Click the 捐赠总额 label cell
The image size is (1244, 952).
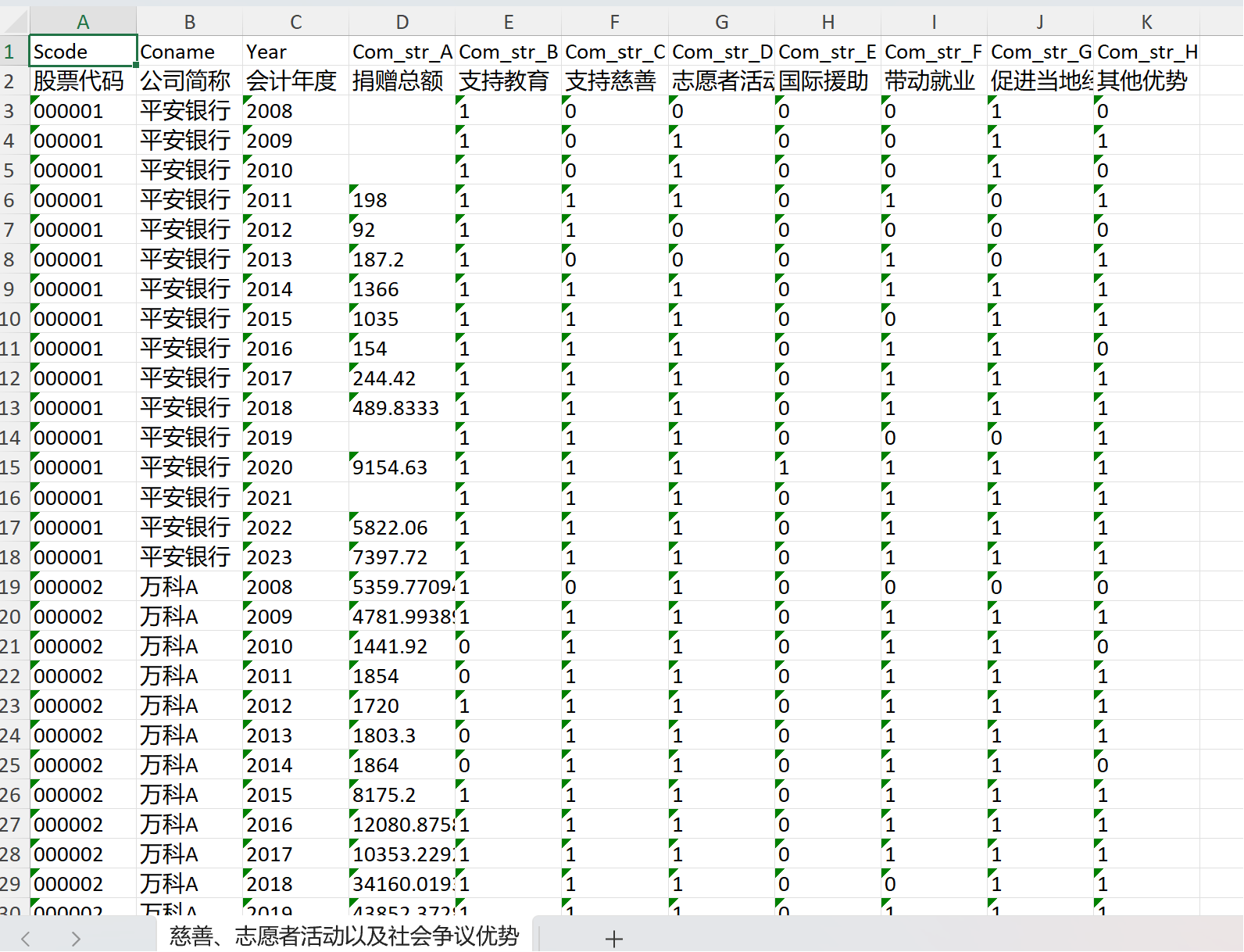tap(402, 81)
